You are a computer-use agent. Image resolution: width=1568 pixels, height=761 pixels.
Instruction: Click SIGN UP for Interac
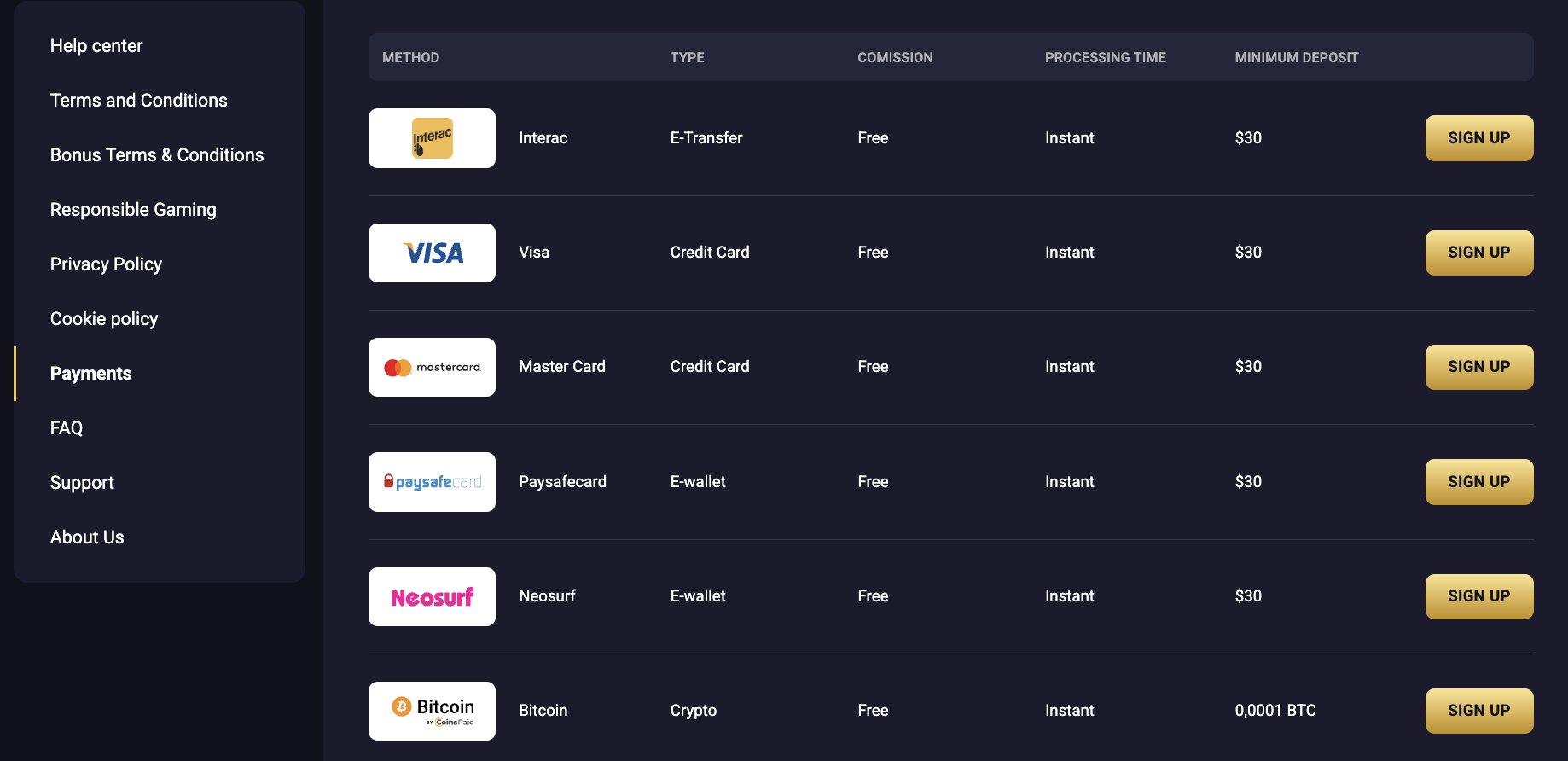pos(1478,137)
